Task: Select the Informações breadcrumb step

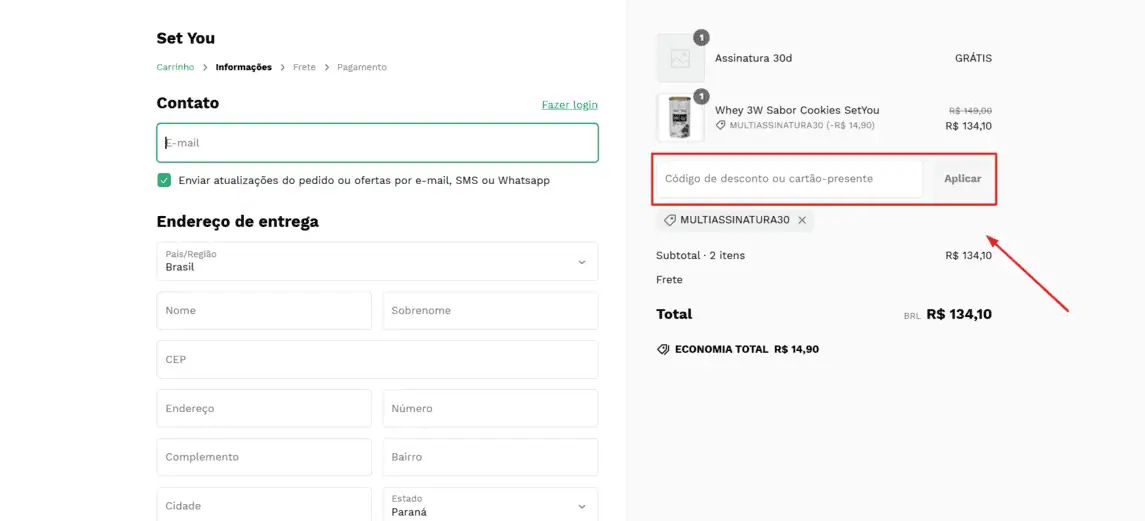Action: (243, 67)
